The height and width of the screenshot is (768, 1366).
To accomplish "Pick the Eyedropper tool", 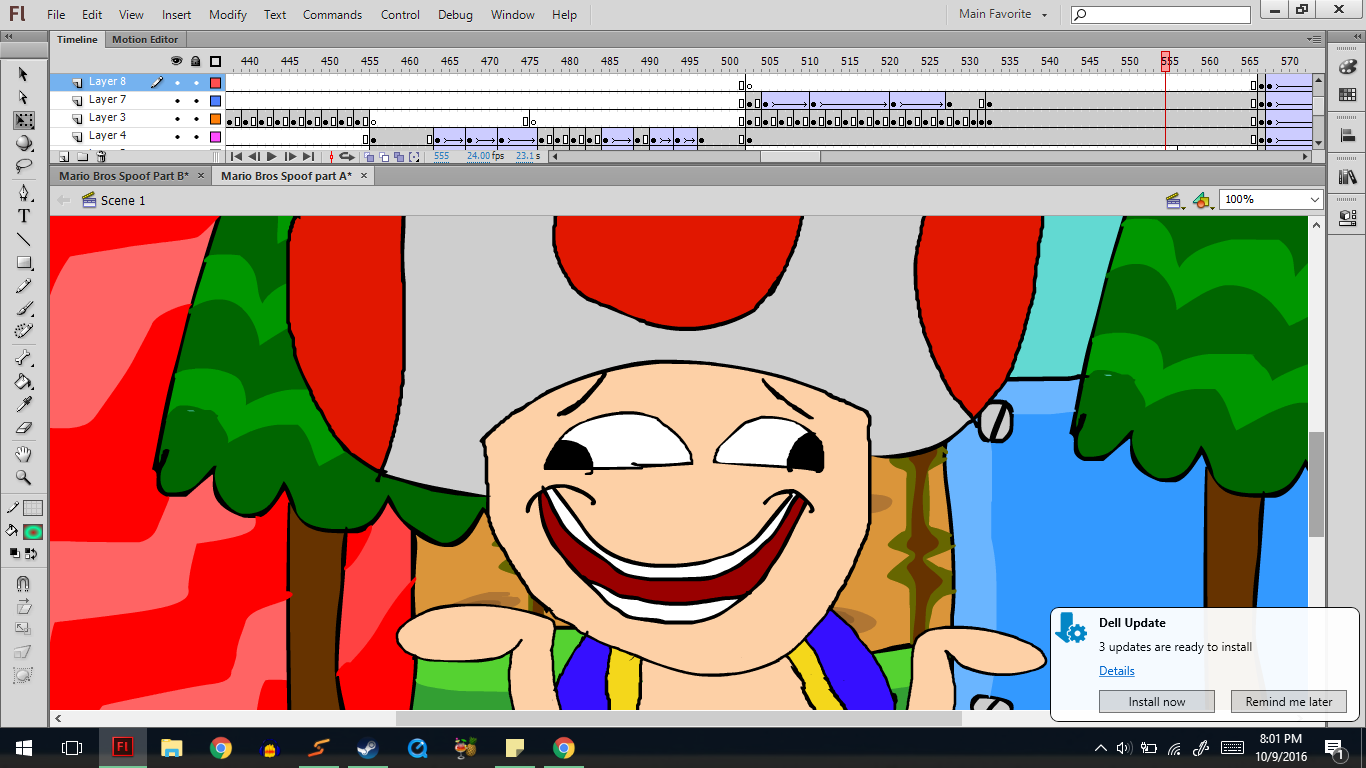I will 24,404.
